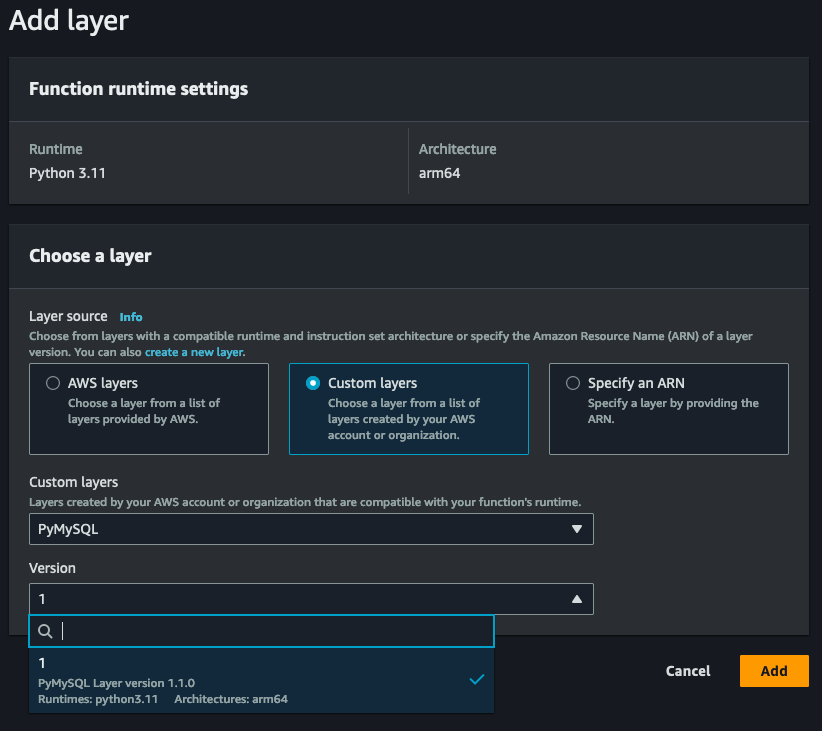Click the Specify an ARN card area
This screenshot has width=822, height=731.
[x=668, y=409]
